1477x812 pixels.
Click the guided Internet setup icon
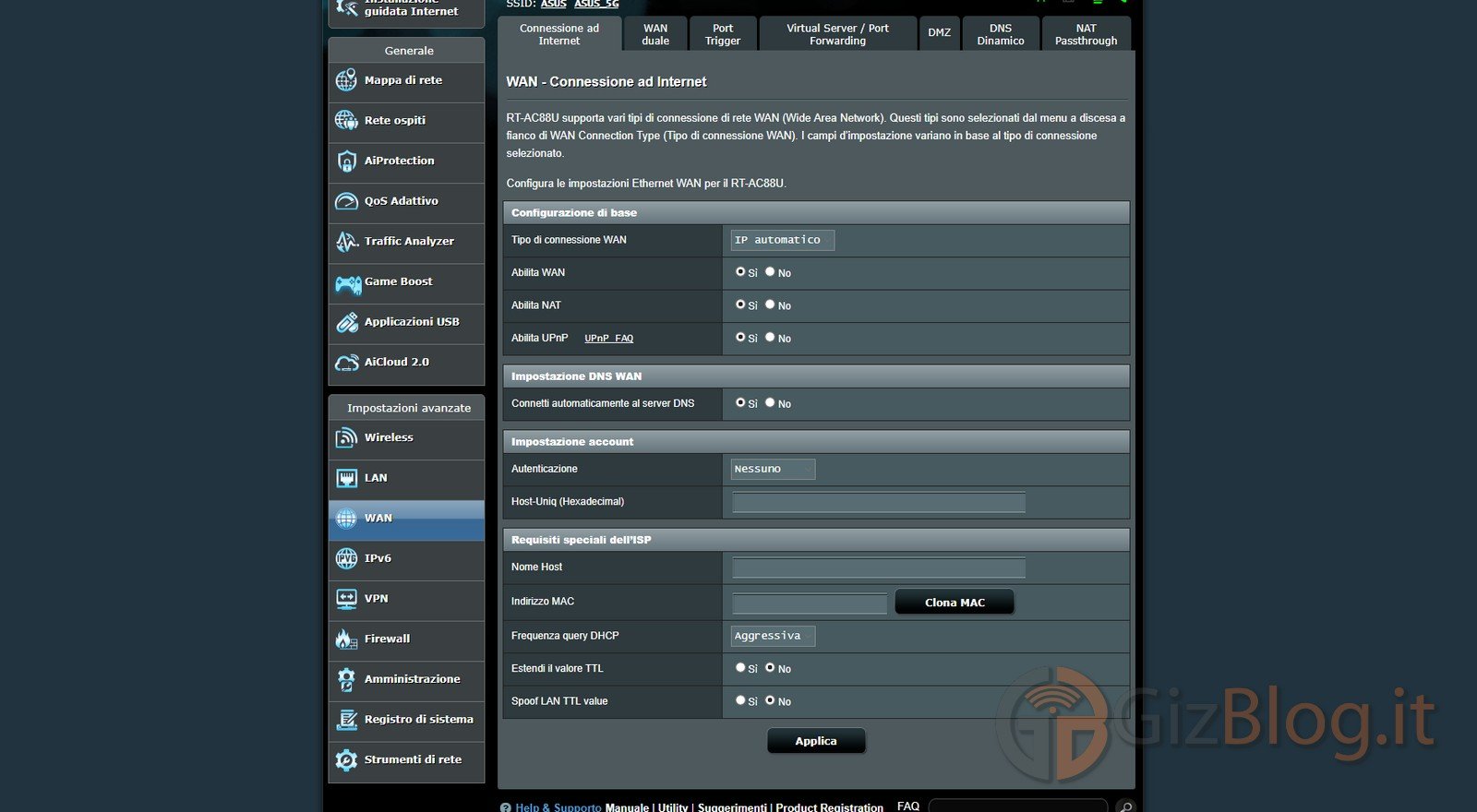346,7
